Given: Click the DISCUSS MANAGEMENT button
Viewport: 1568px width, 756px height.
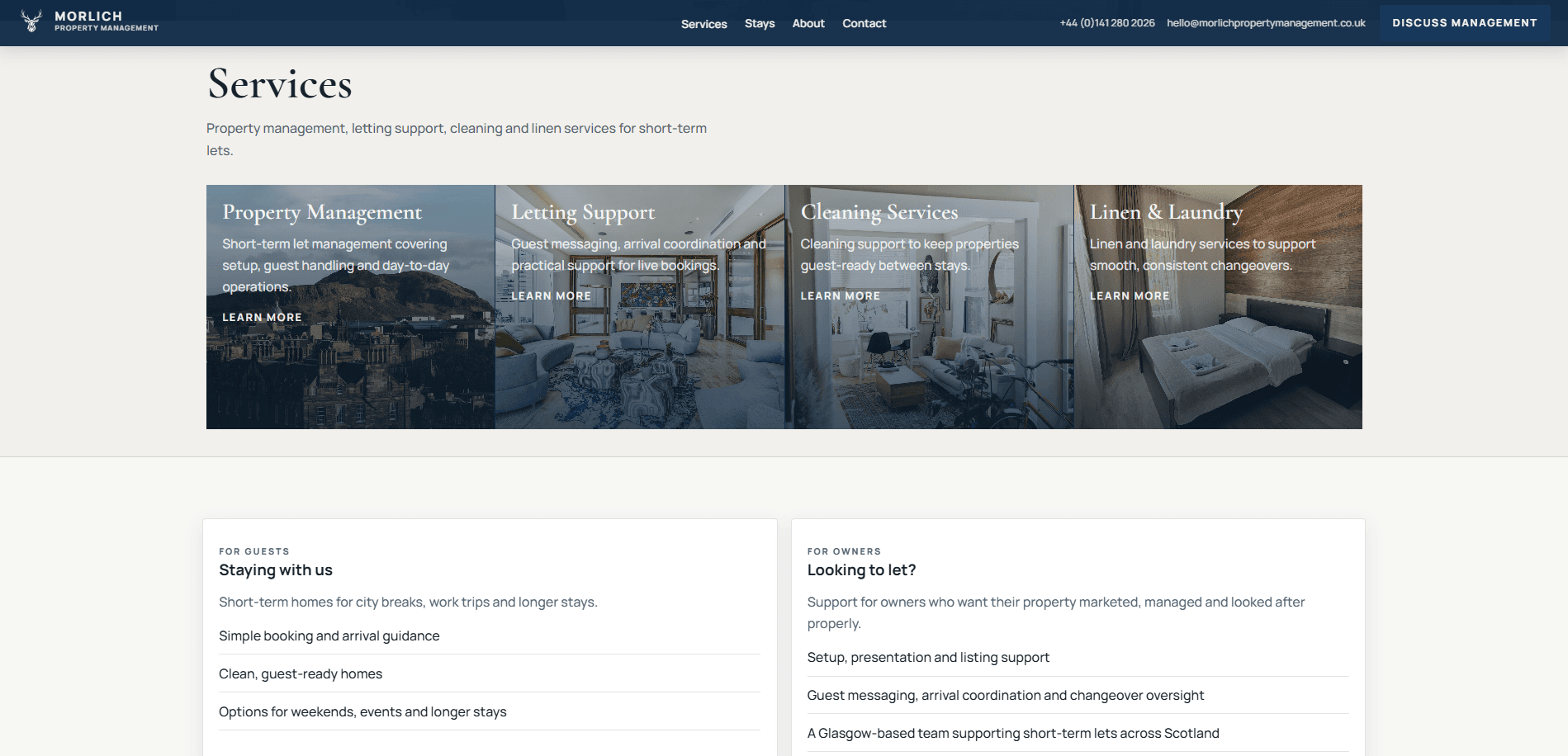Looking at the screenshot, I should point(1463,22).
